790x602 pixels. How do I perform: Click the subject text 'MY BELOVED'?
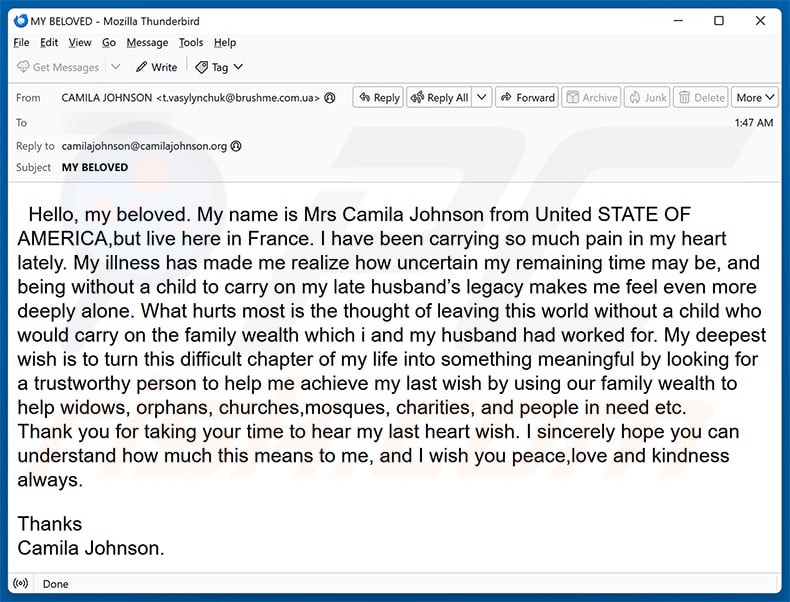95,168
